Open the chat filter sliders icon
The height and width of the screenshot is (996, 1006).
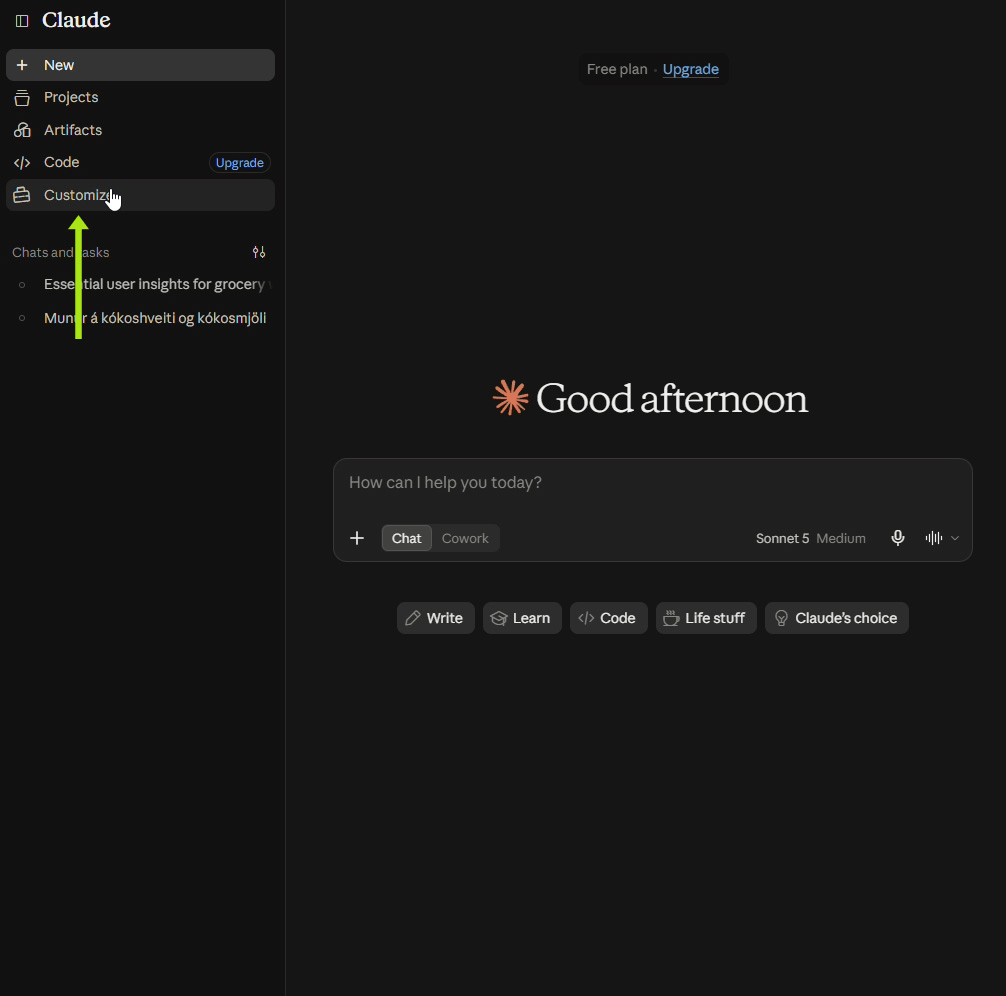point(259,252)
